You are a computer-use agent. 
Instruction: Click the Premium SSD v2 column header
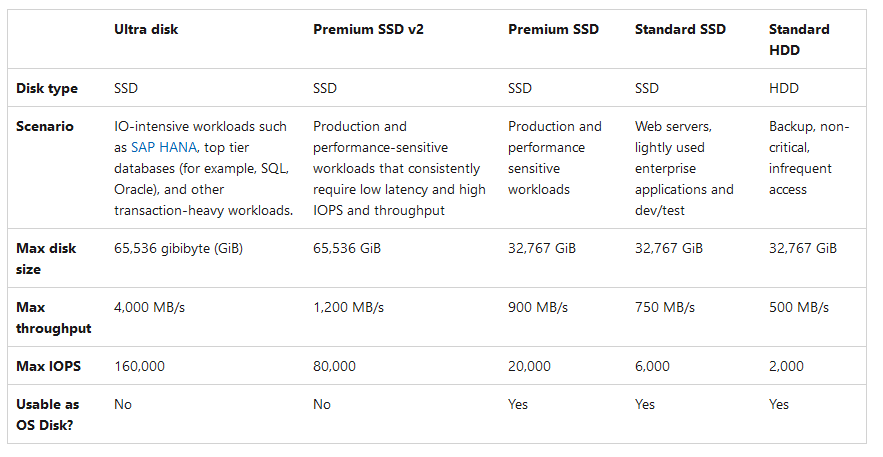[368, 29]
